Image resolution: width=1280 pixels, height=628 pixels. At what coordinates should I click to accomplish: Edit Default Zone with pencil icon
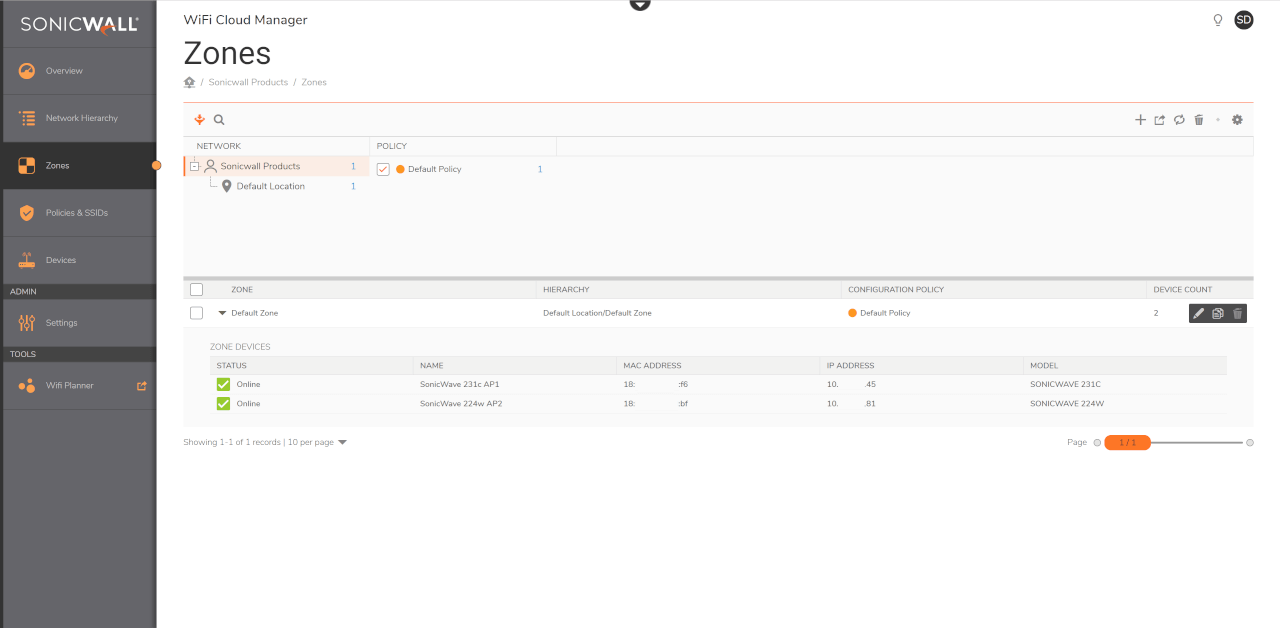[1199, 313]
